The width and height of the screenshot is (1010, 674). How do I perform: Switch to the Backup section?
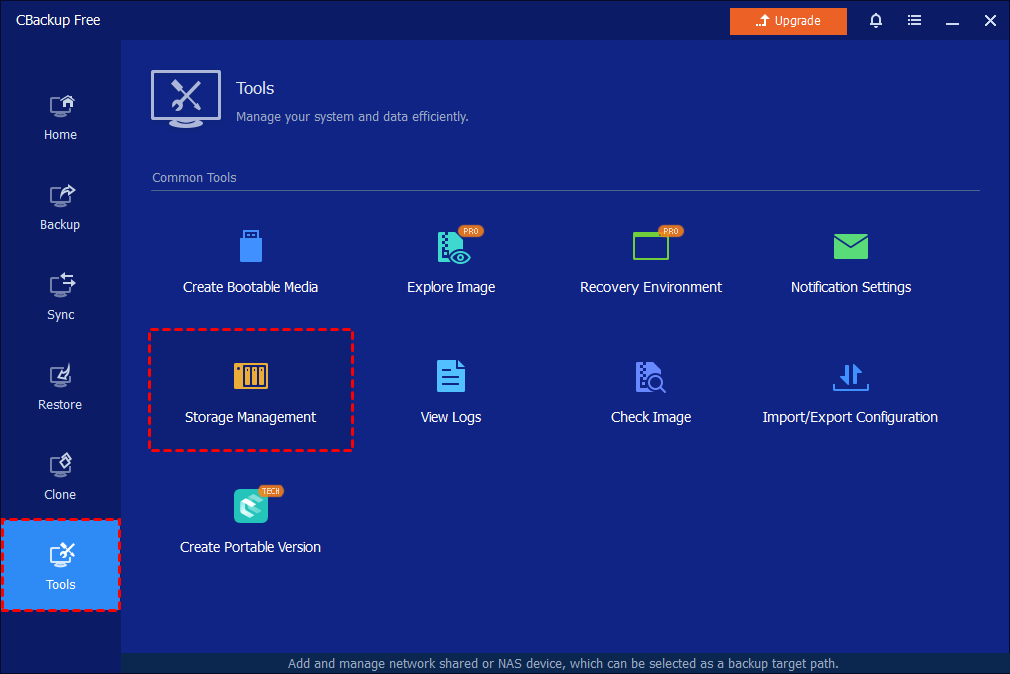[60, 207]
